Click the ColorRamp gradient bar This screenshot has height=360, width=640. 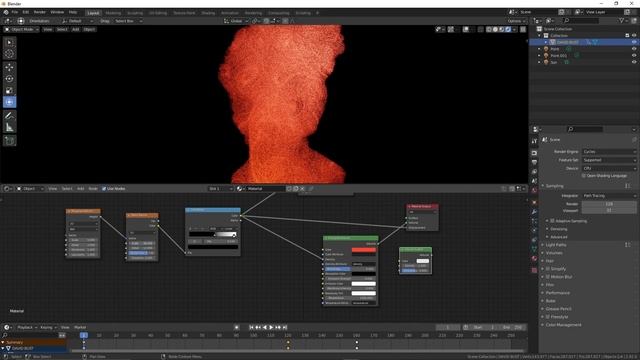(213, 234)
